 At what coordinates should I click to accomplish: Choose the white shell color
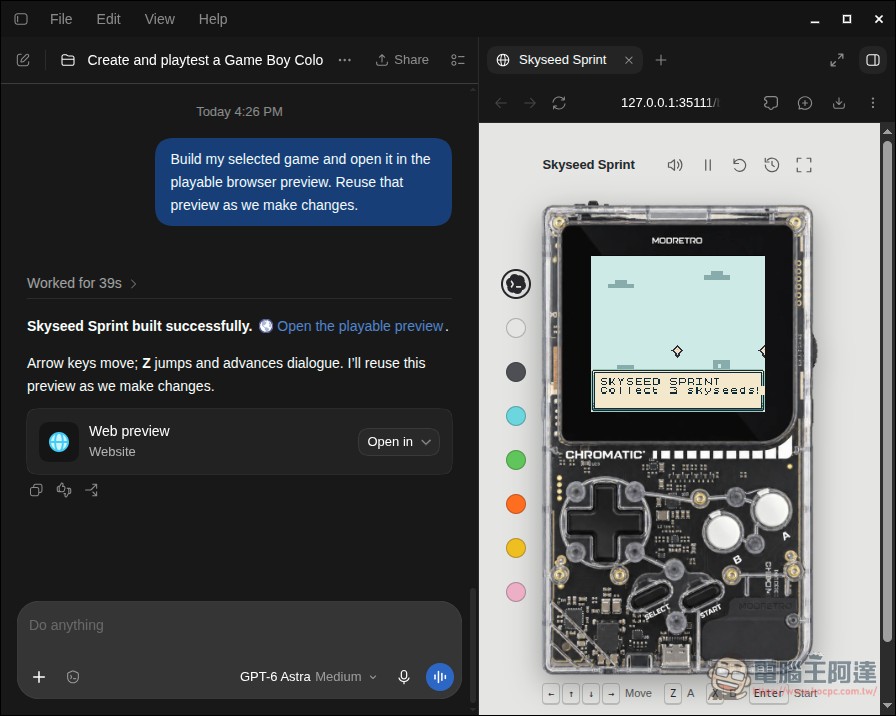coord(516,328)
